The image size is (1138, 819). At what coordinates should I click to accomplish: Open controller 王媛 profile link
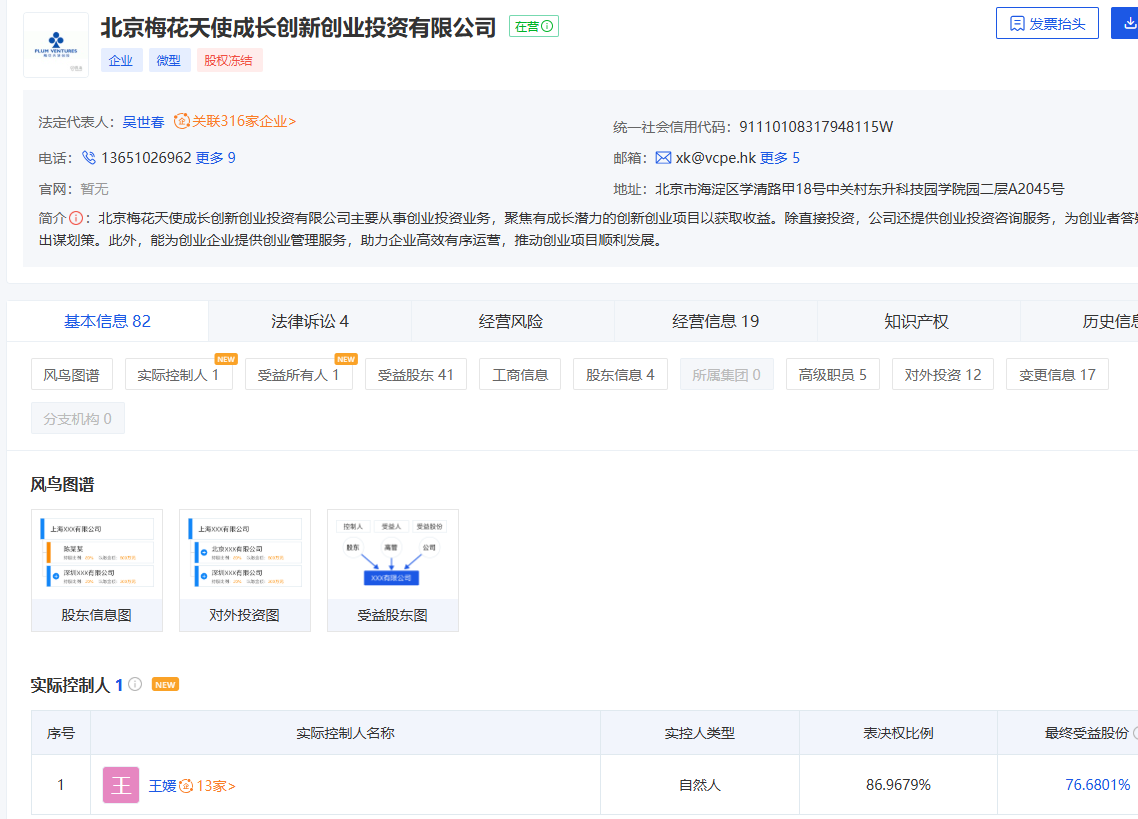(163, 786)
